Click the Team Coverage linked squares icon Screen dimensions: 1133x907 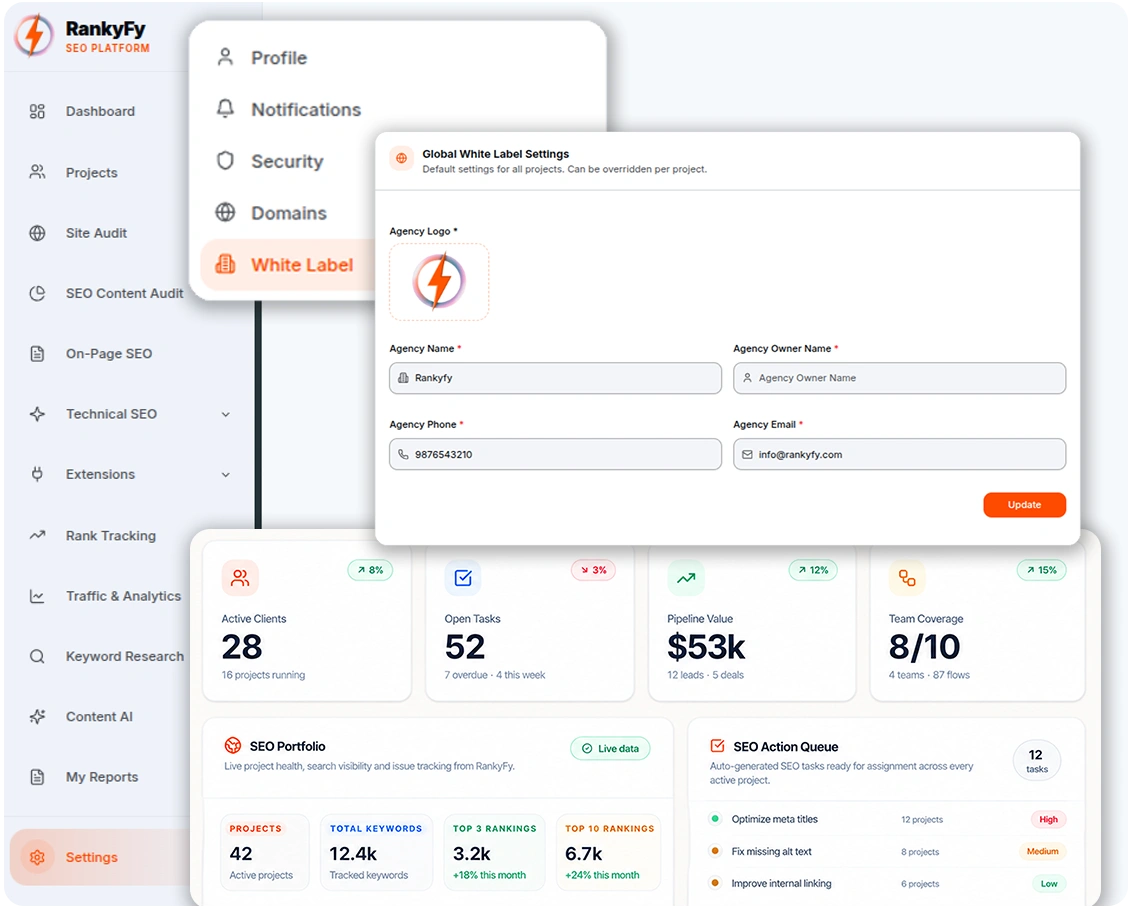coord(907,578)
